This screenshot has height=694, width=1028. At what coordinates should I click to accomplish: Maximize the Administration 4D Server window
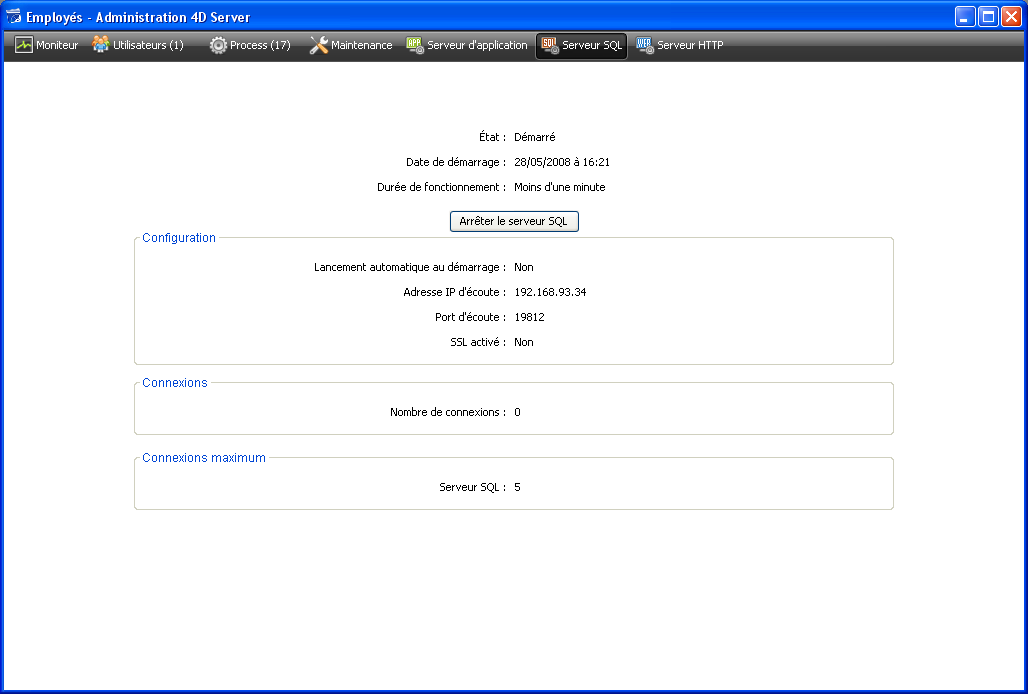pyautogui.click(x=988, y=17)
